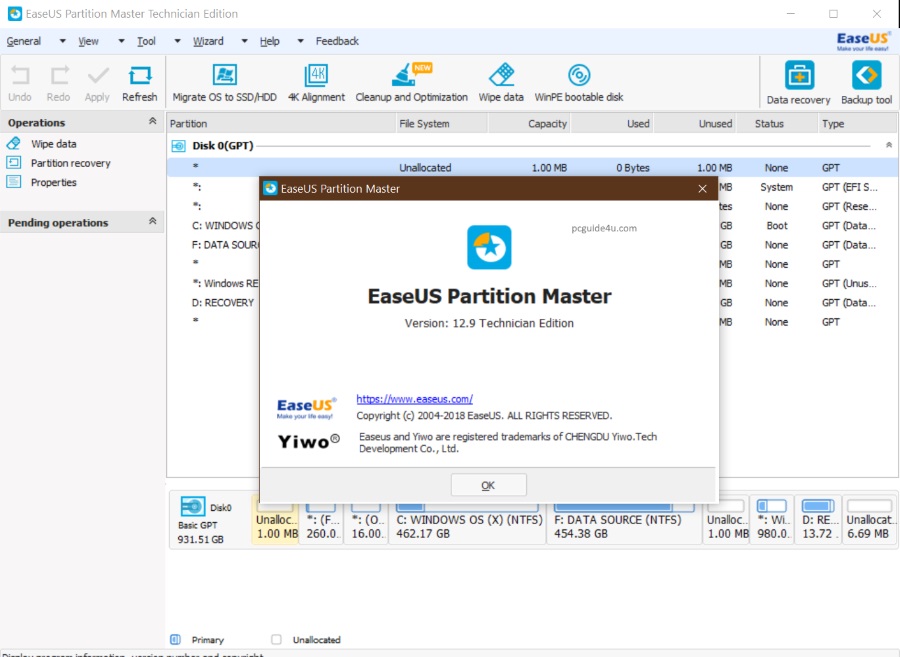Open the Tool menu

coord(146,41)
